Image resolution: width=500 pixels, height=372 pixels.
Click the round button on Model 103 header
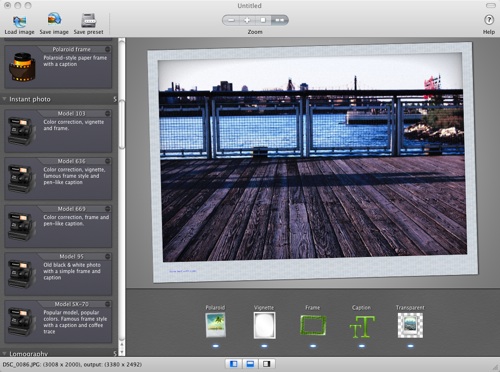pyautogui.click(x=108, y=113)
